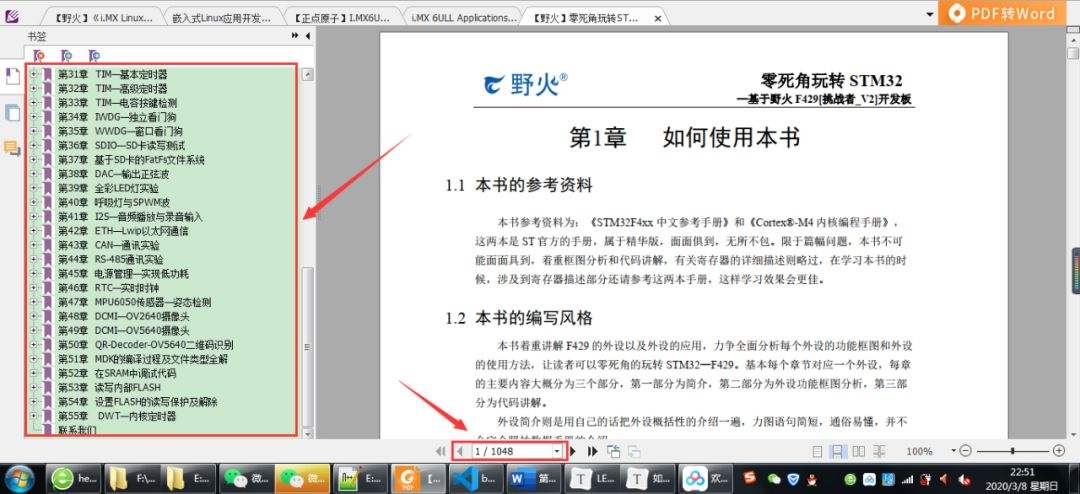Open bookmark 第50章 QR-Decoder-OV5640二维码识别

(145, 345)
